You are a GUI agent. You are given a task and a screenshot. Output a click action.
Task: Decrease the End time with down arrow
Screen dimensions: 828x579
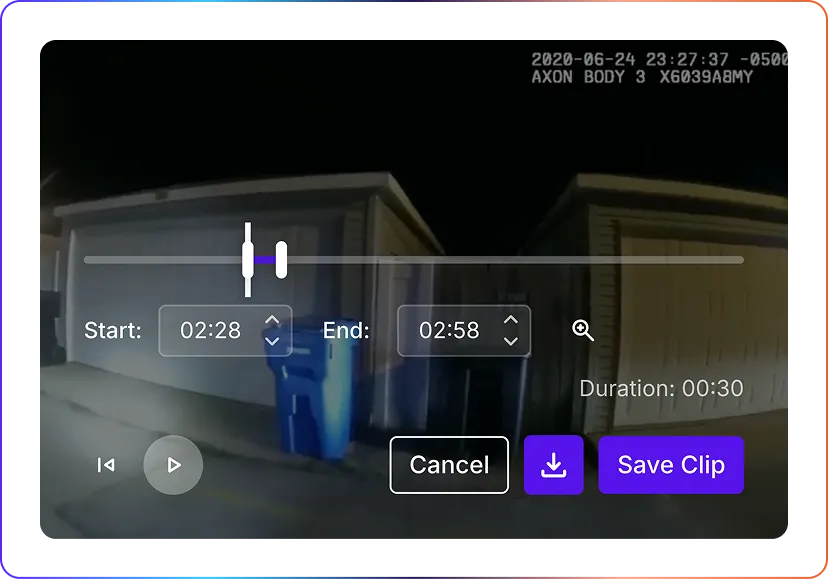511,341
